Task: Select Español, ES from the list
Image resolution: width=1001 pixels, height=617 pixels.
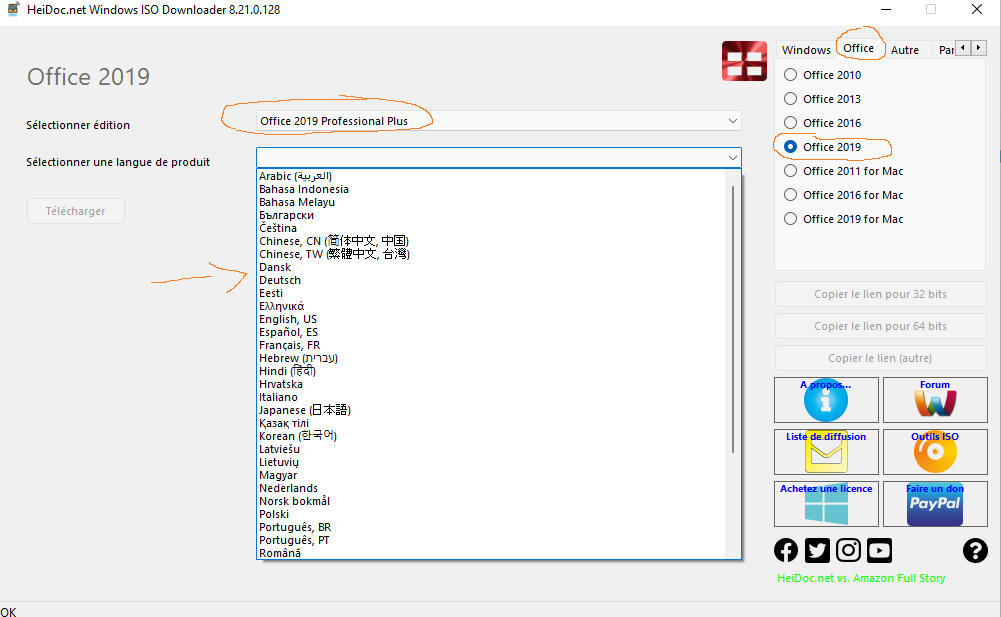Action: 289,332
